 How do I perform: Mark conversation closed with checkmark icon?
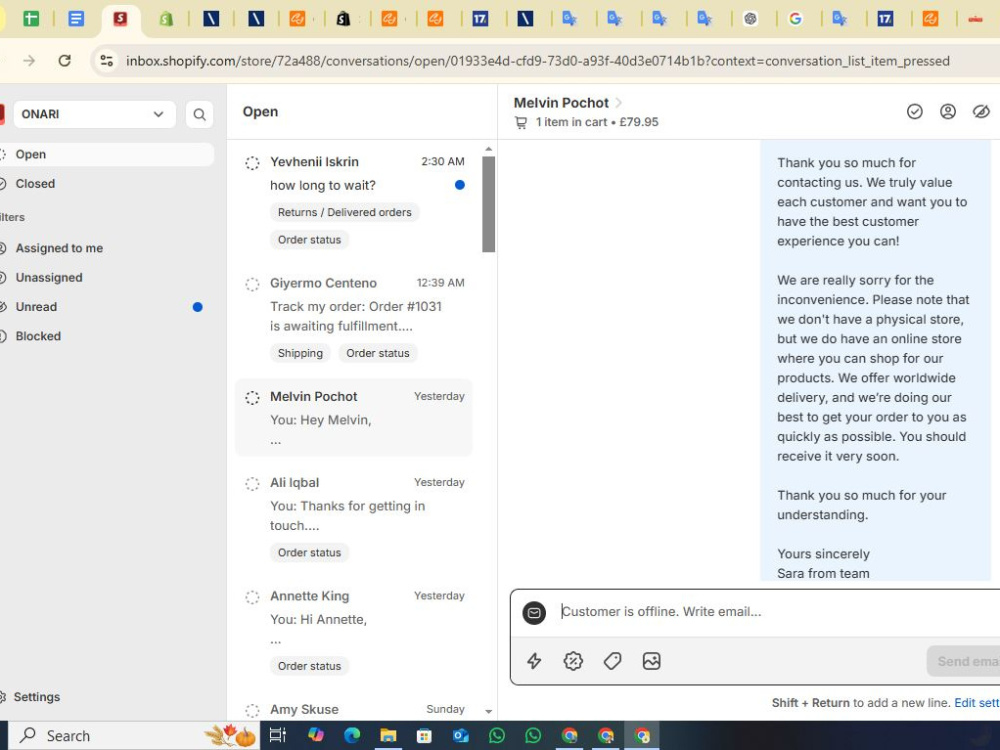coord(915,112)
